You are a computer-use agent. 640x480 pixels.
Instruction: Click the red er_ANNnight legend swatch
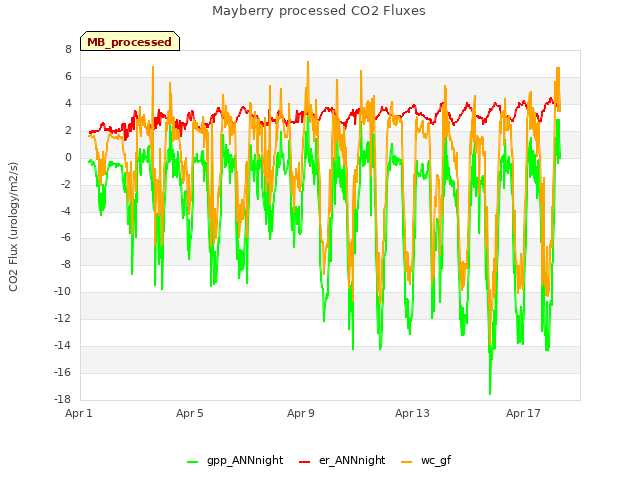click(x=304, y=462)
